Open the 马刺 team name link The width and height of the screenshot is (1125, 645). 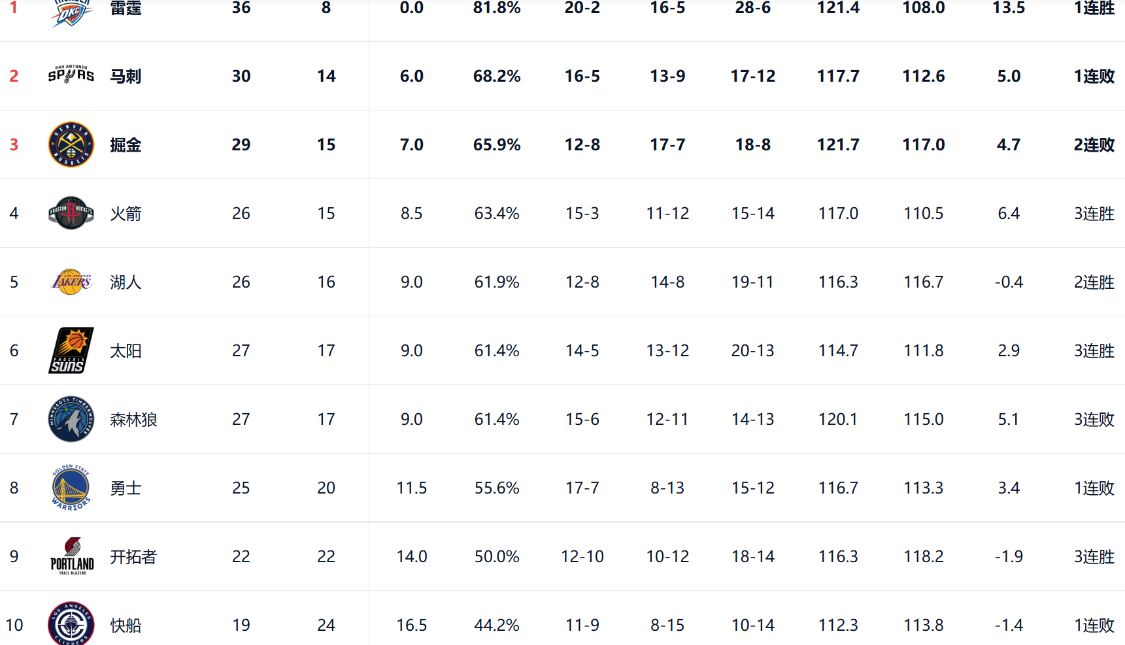[125, 76]
